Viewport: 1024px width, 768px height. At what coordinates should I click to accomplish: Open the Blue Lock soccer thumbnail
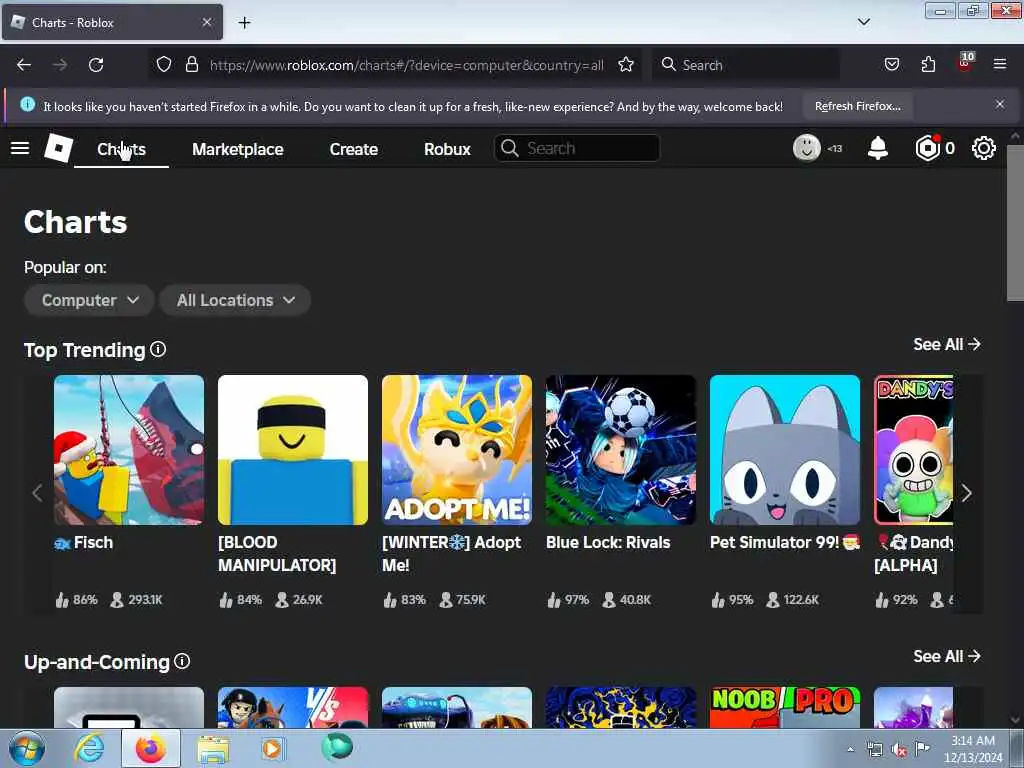(x=620, y=450)
